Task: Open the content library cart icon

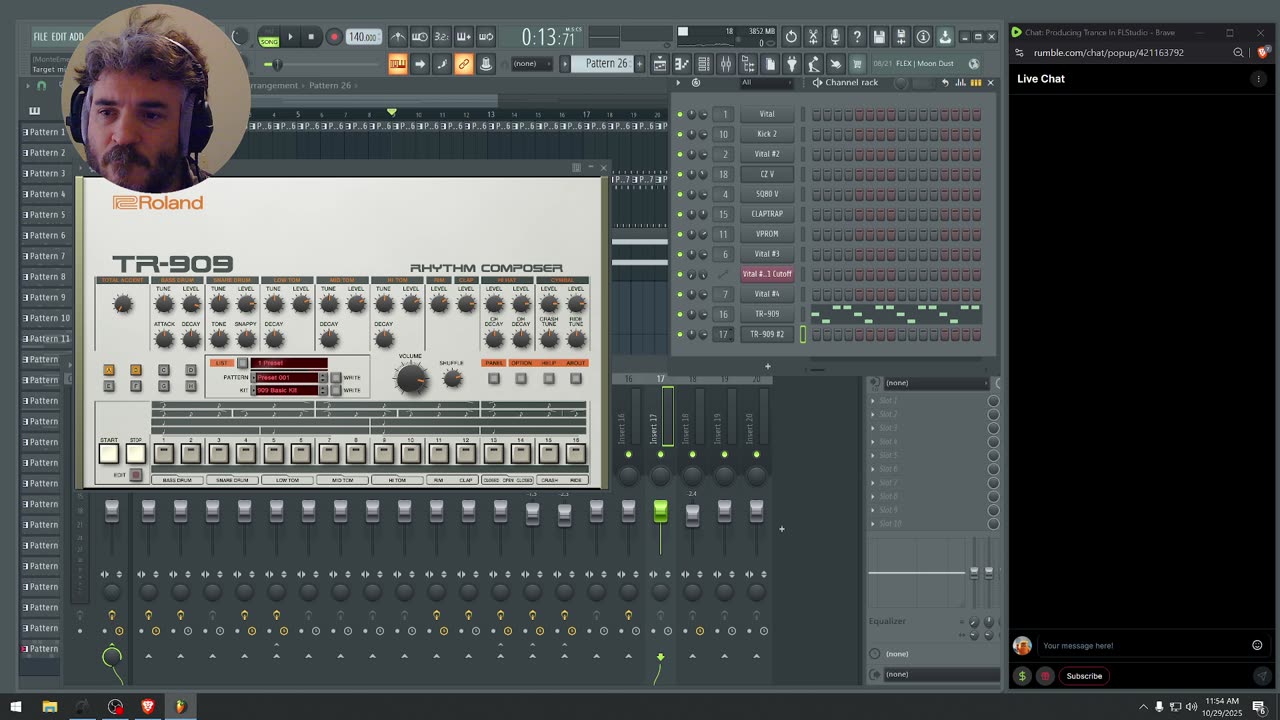Action: pos(857,64)
